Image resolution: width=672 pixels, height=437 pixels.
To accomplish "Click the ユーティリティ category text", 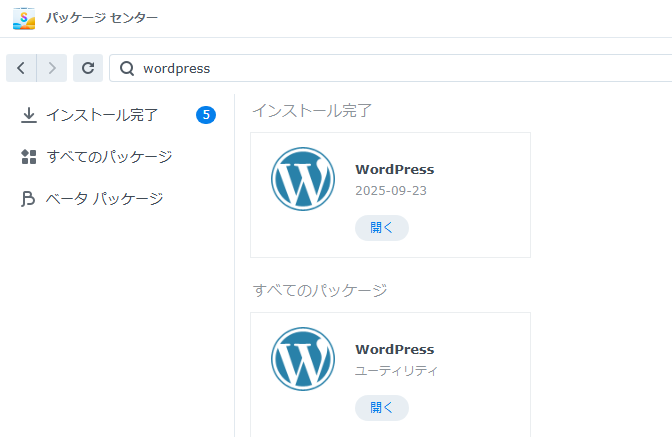I will pos(396,371).
